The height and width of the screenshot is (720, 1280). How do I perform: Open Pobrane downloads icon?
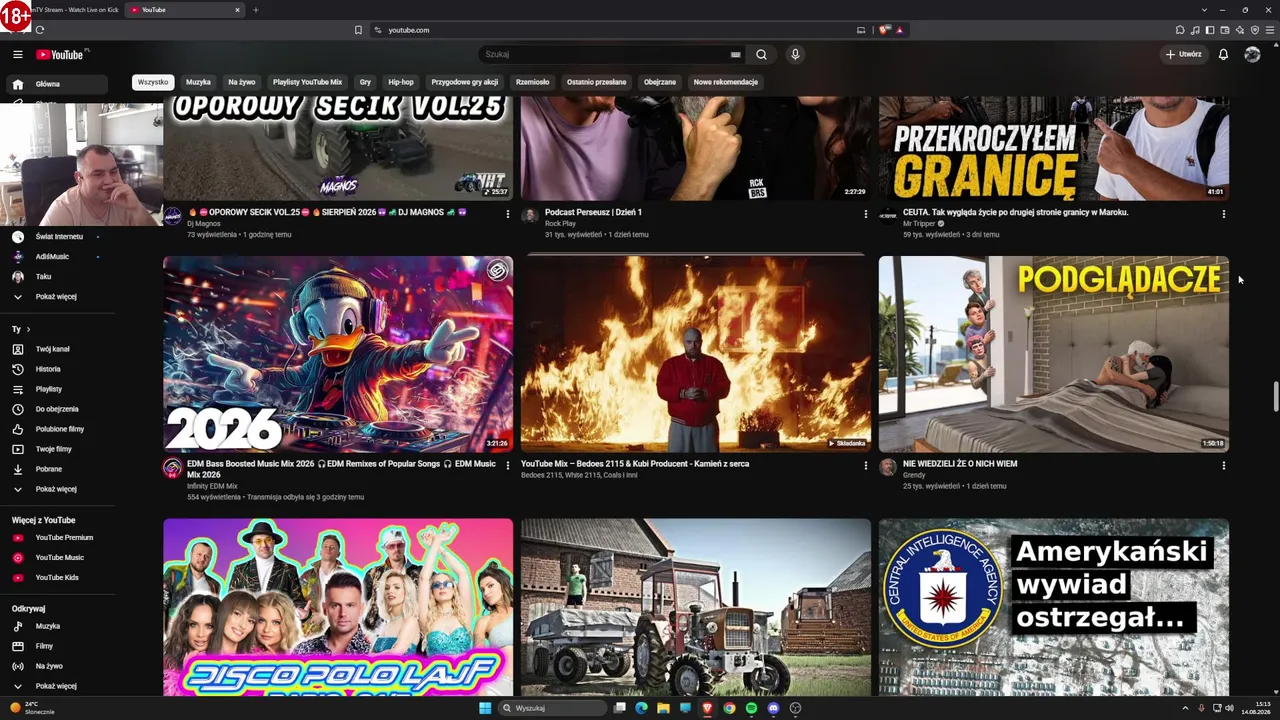click(x=18, y=469)
